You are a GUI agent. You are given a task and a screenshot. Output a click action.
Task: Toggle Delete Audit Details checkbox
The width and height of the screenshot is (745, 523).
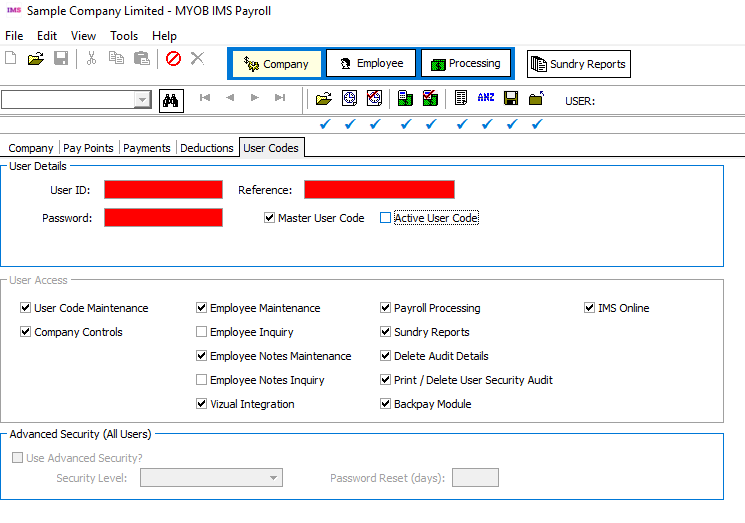tap(385, 356)
